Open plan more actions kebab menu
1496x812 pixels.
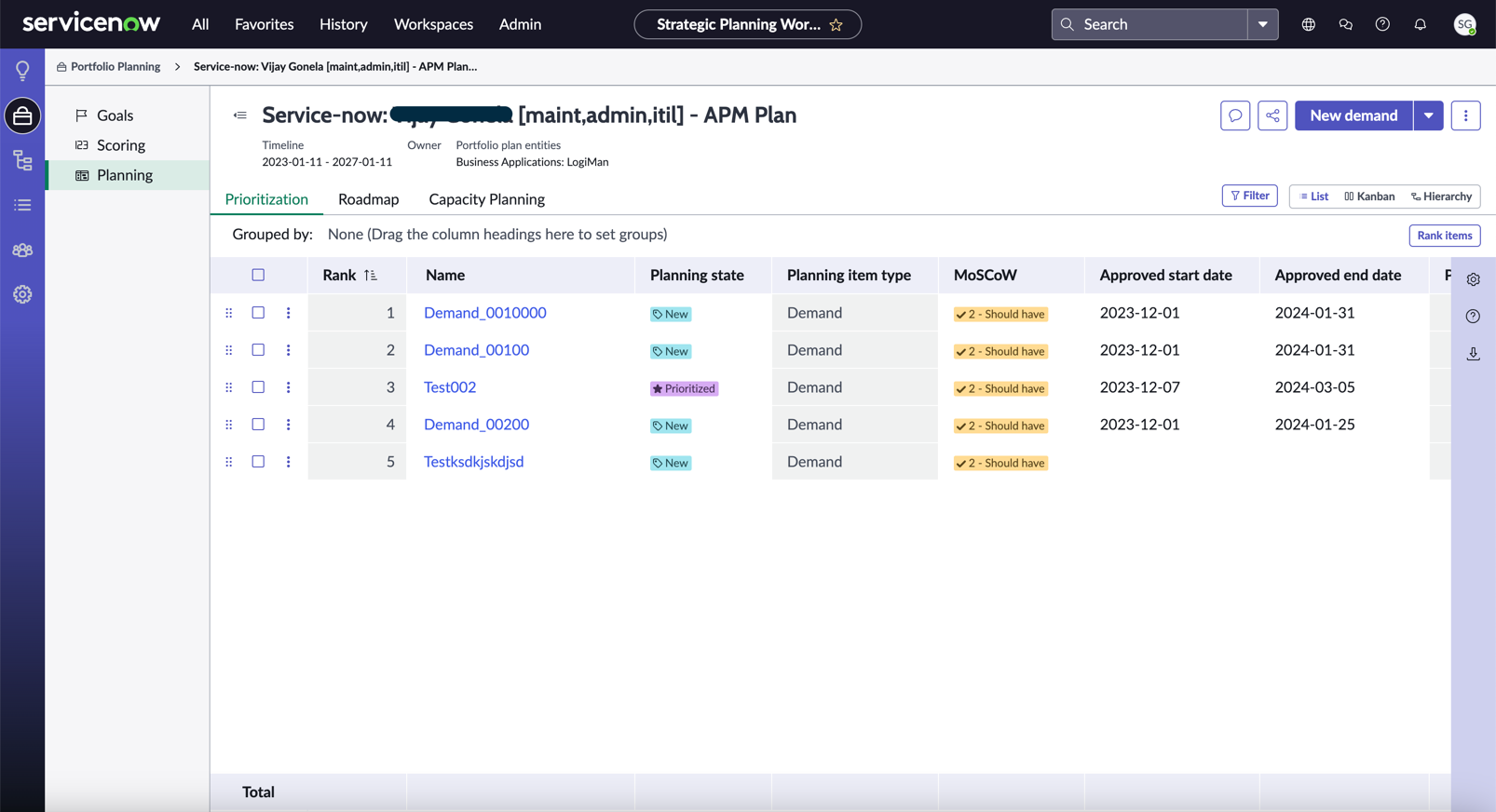coord(1465,115)
